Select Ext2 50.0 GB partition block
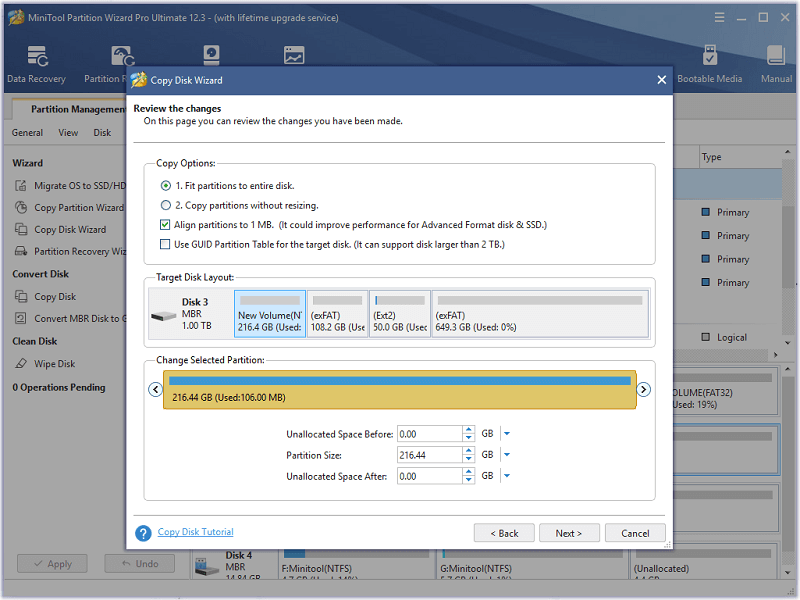 point(400,314)
